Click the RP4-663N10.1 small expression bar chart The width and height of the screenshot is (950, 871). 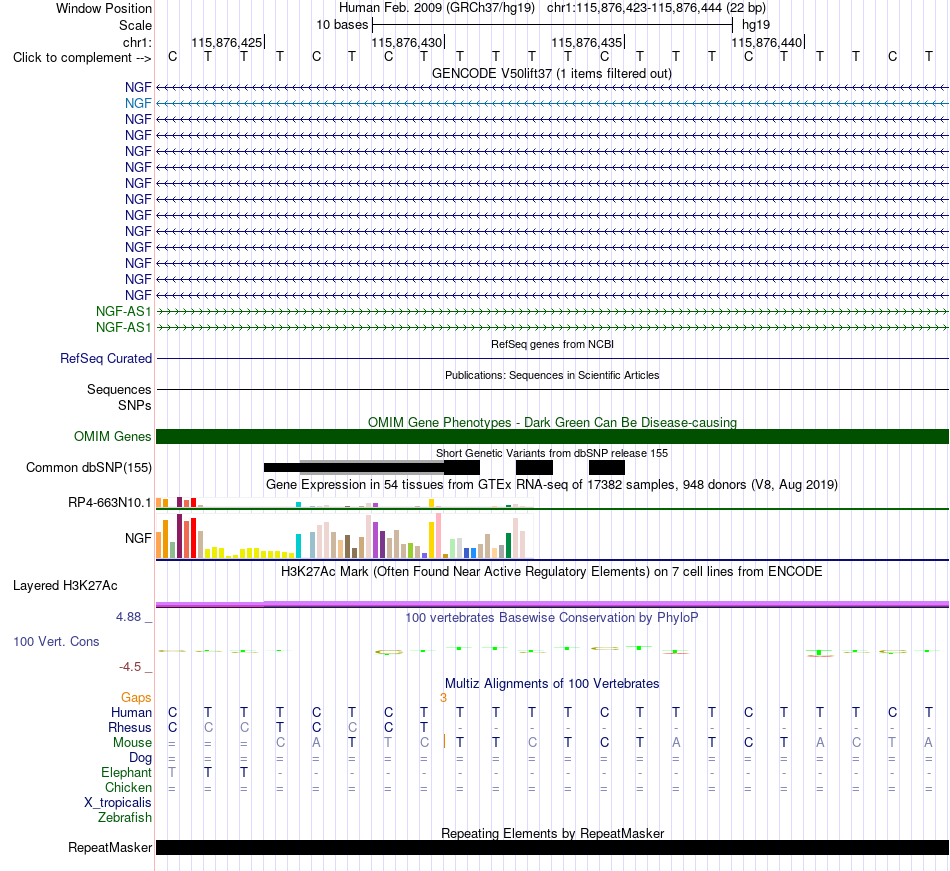[344, 503]
